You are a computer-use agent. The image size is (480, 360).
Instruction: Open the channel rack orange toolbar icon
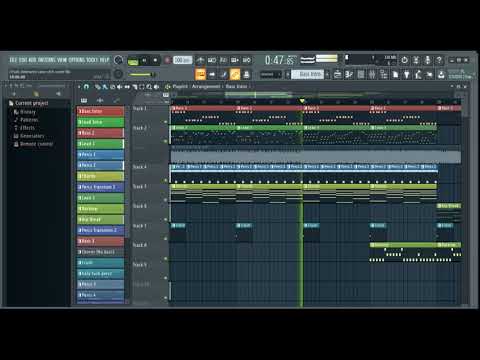coord(235,74)
